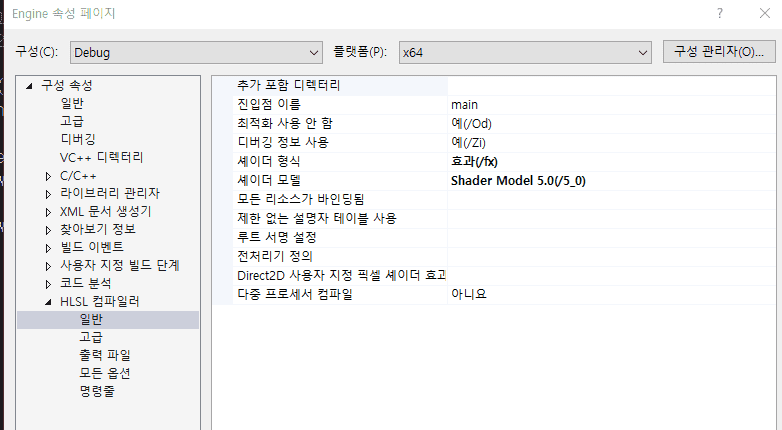Image resolution: width=782 pixels, height=430 pixels.
Task: Expand the 사용자 지정 빌드 단계 node
Action: (x=48, y=266)
